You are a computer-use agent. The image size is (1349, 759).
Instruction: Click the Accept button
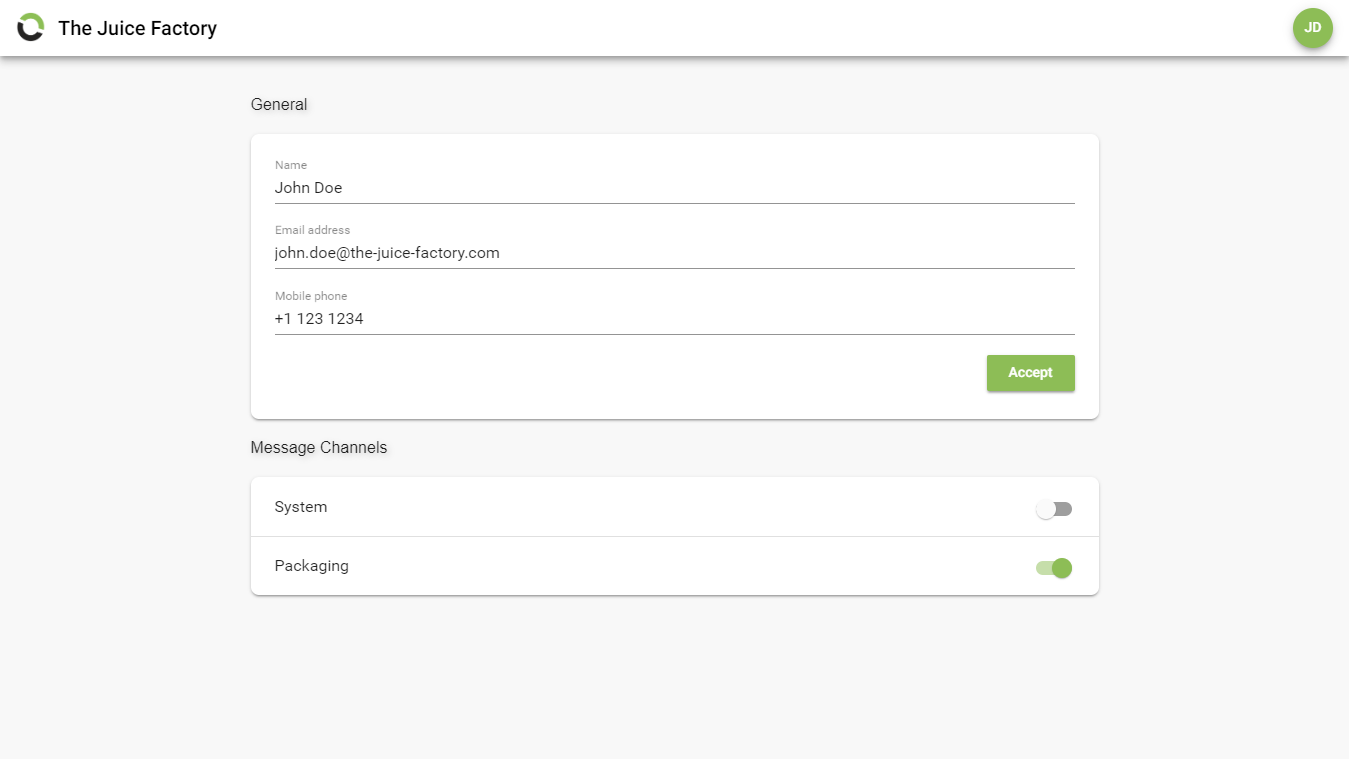pyautogui.click(x=1030, y=373)
